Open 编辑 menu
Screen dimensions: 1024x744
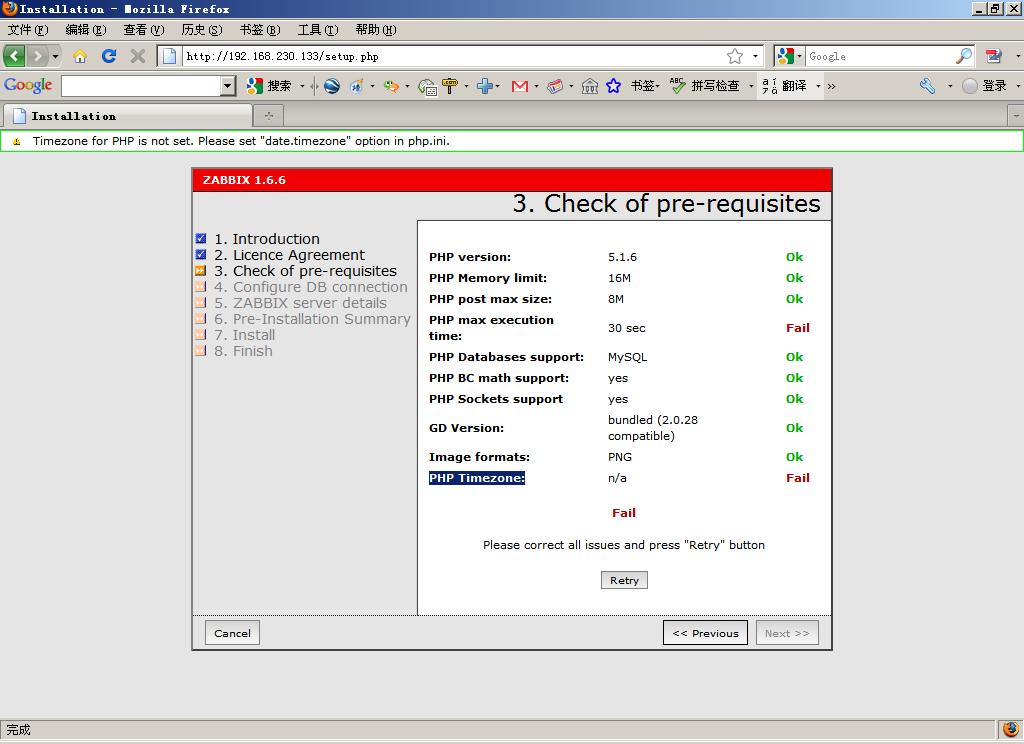[x=86, y=29]
